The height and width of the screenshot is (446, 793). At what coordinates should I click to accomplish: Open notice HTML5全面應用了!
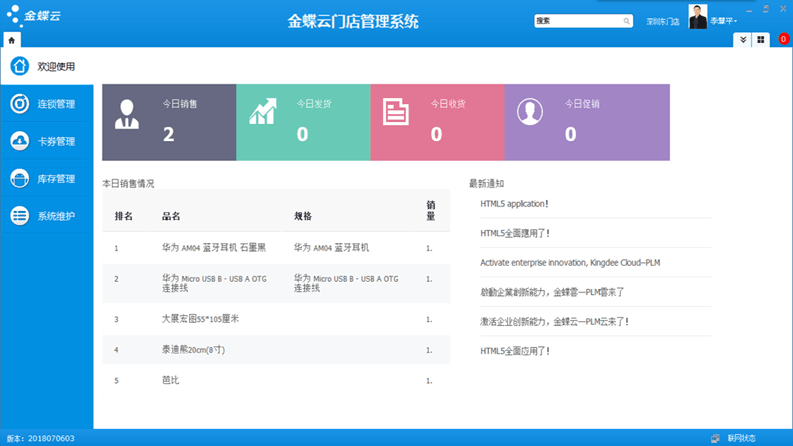pyautogui.click(x=515, y=233)
